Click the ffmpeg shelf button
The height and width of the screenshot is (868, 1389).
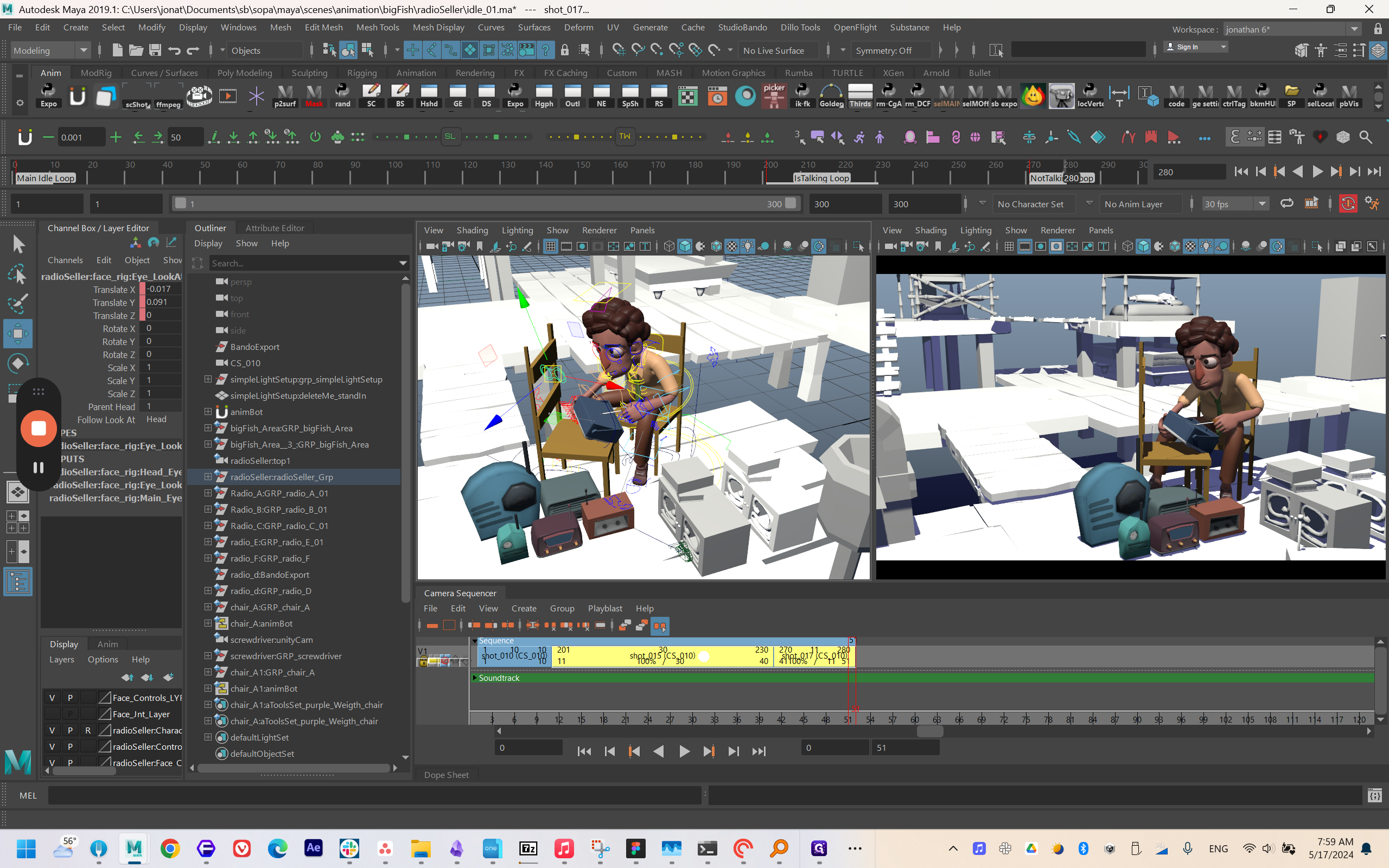[168, 96]
